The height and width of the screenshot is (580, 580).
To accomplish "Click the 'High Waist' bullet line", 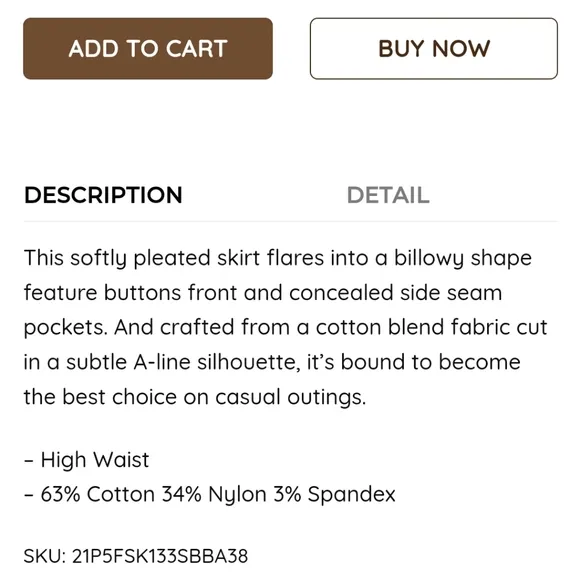I will (x=87, y=460).
